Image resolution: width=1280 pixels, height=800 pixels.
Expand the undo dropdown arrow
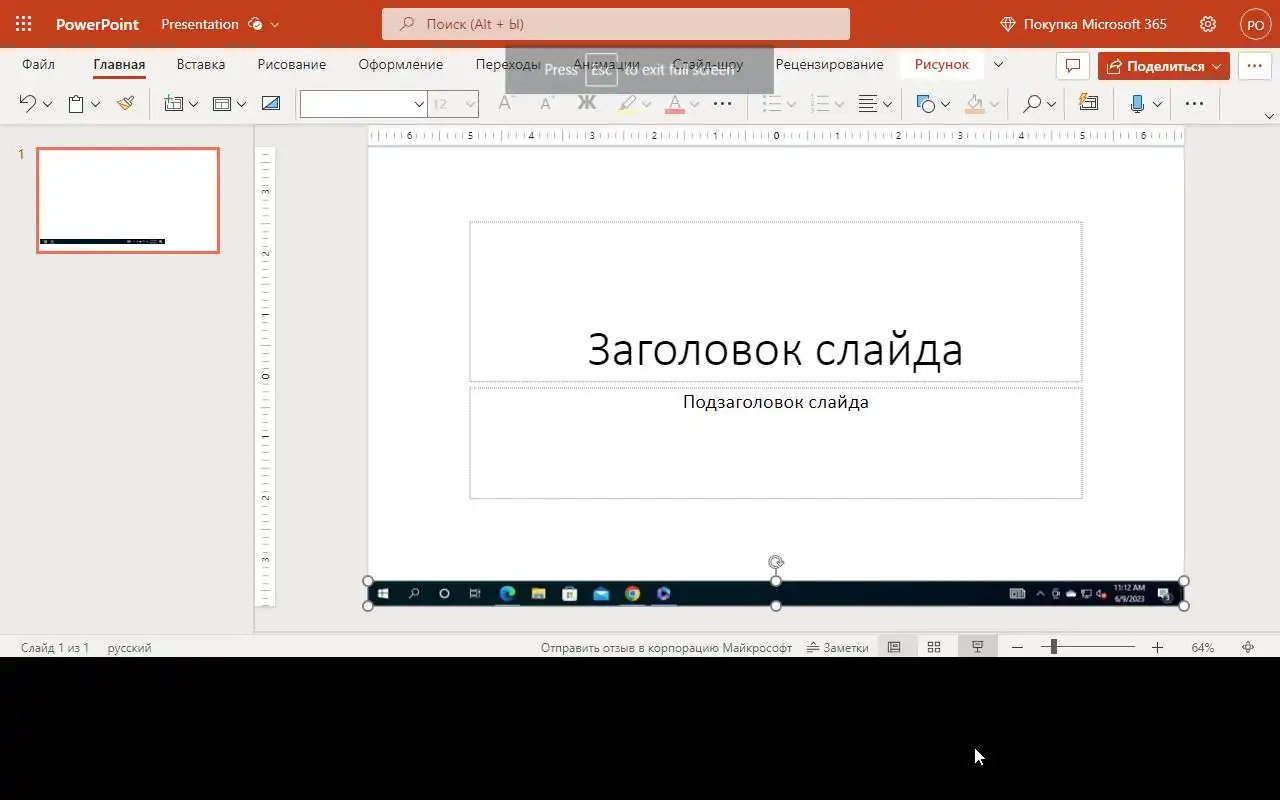(x=47, y=104)
